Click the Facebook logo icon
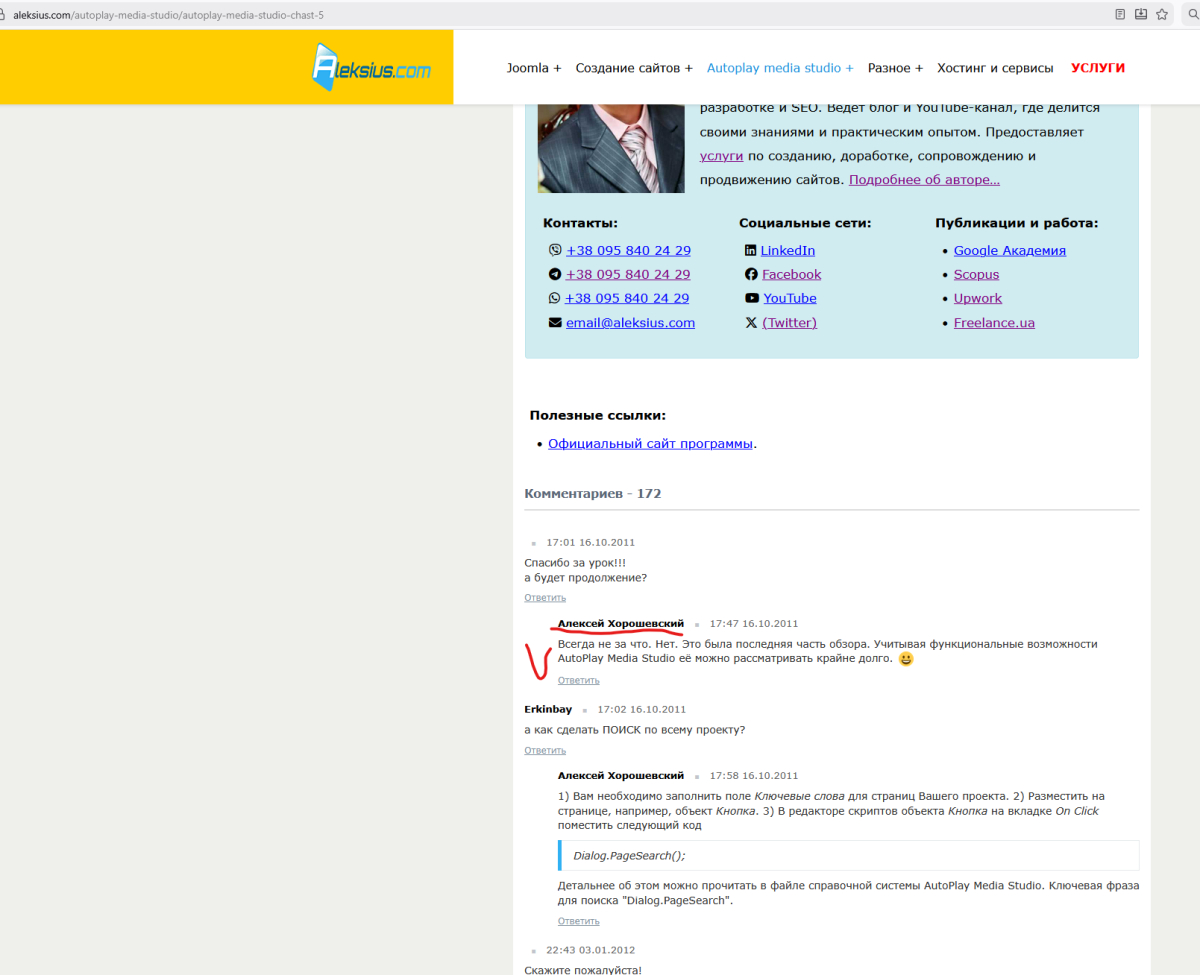1200x975 pixels. (751, 275)
